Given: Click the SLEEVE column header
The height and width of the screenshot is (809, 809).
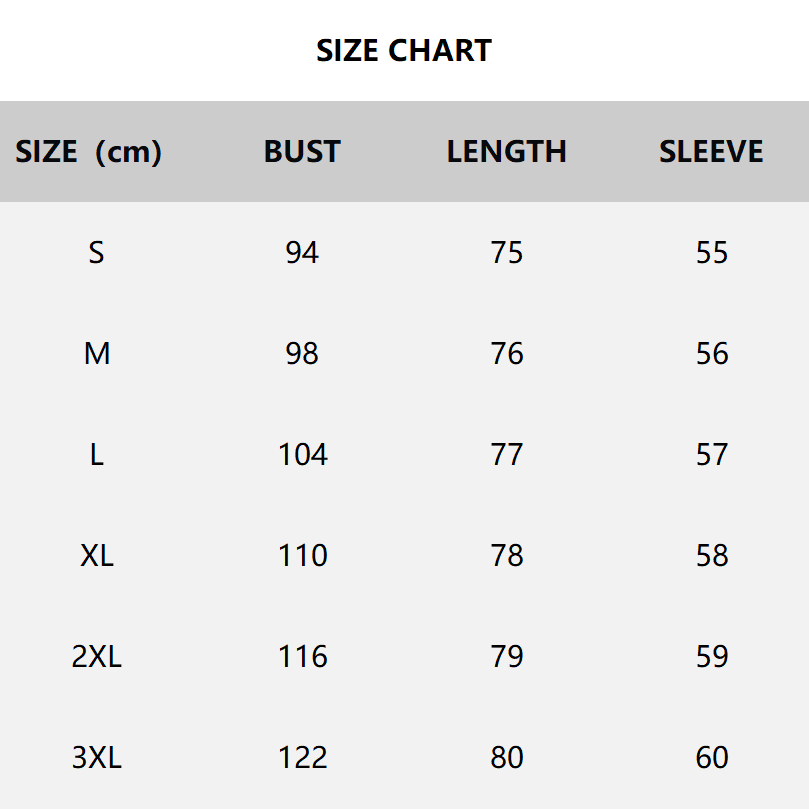Looking at the screenshot, I should pos(711,152).
